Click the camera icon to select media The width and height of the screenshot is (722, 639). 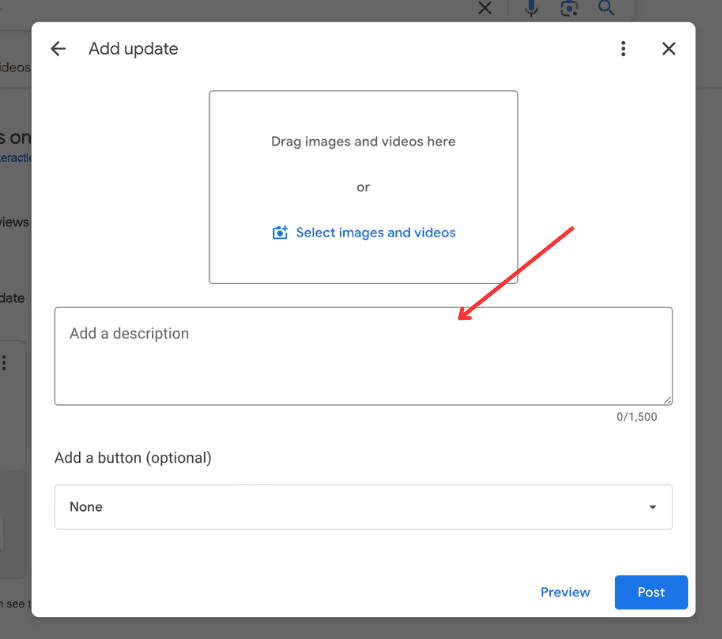[x=280, y=232]
